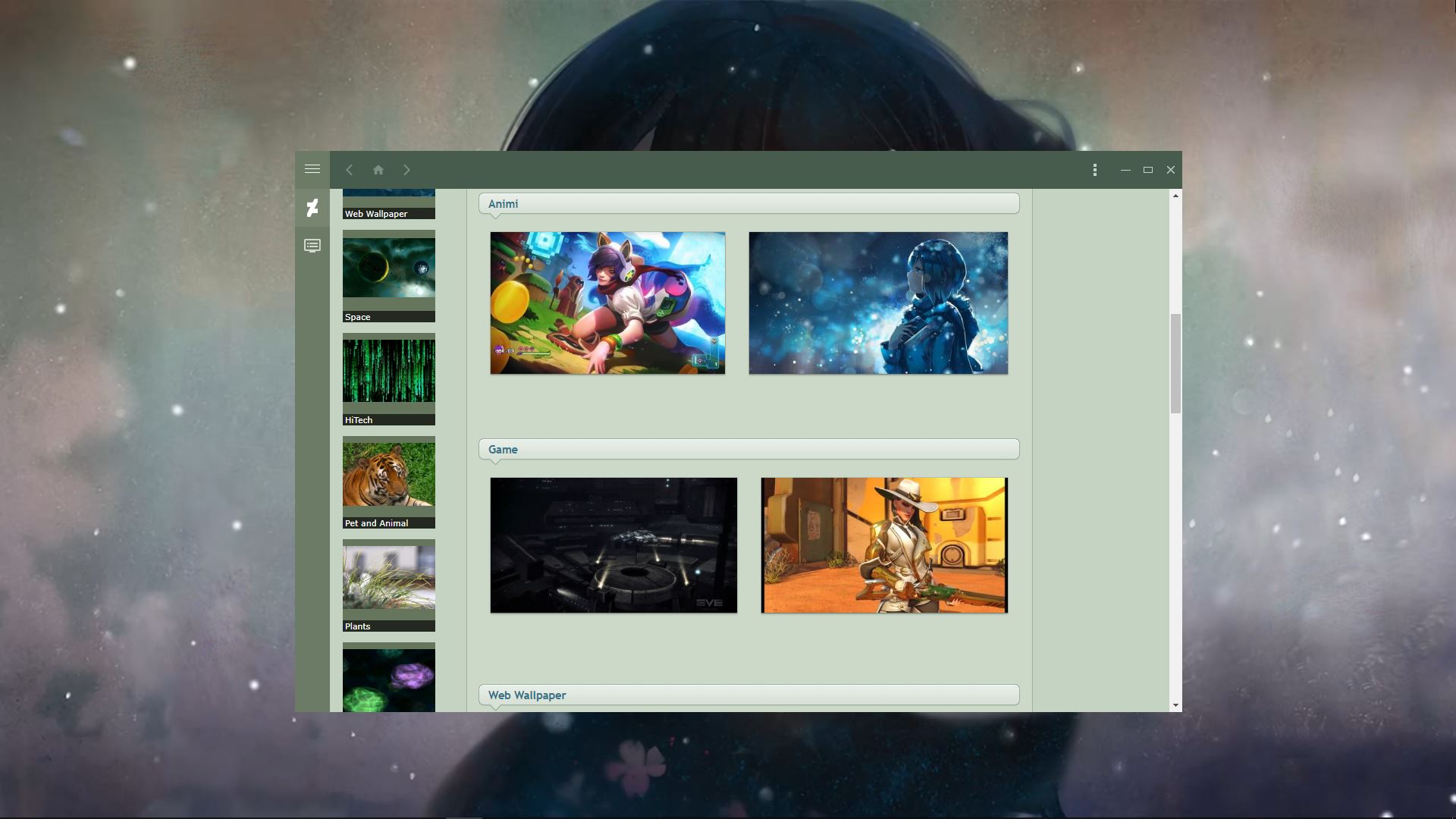Maximize the wallpaper app window
This screenshot has width=1456, height=819.
click(1148, 170)
